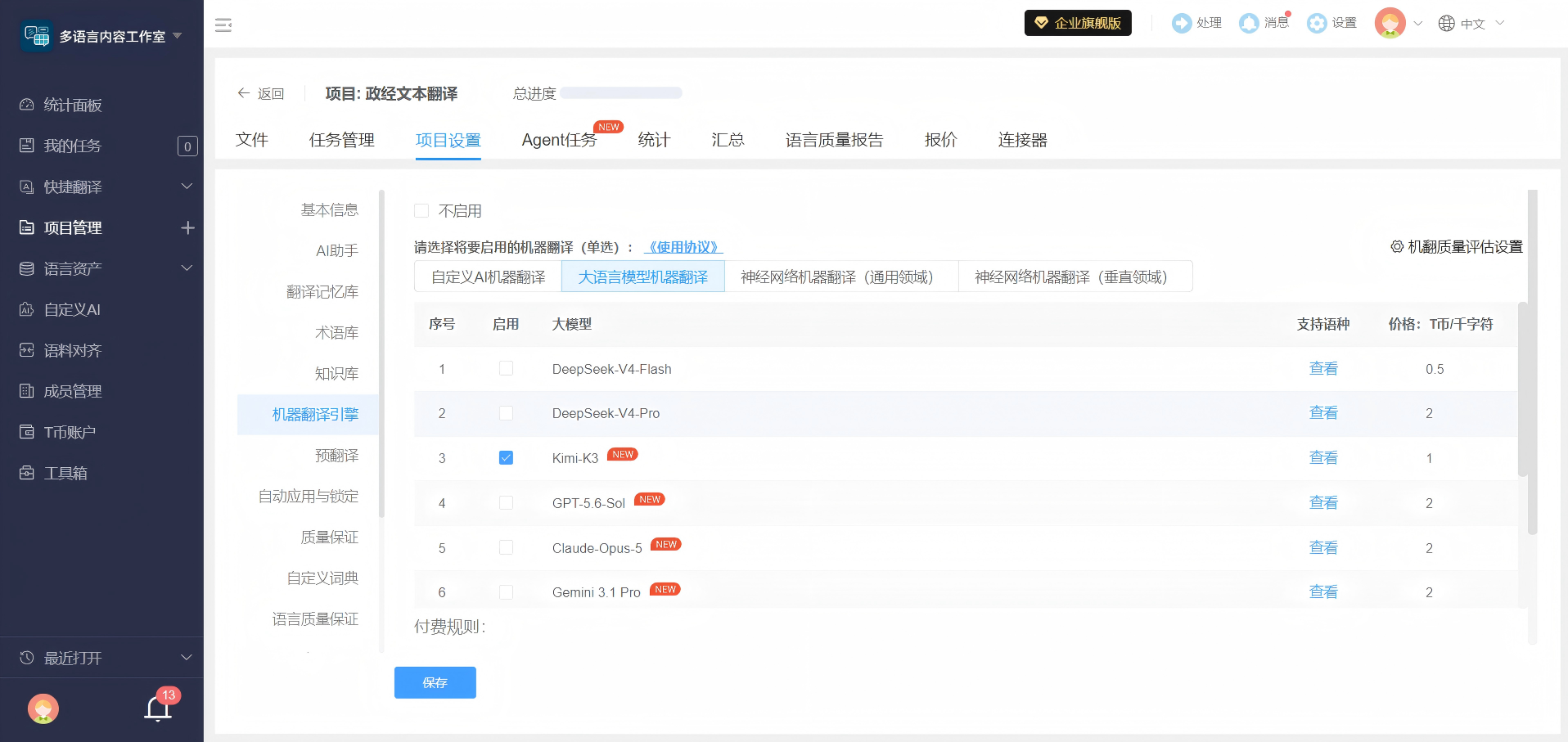Viewport: 1568px width, 742px height.
Task: Open 语料对齐 sidebar icon
Action: click(x=27, y=350)
